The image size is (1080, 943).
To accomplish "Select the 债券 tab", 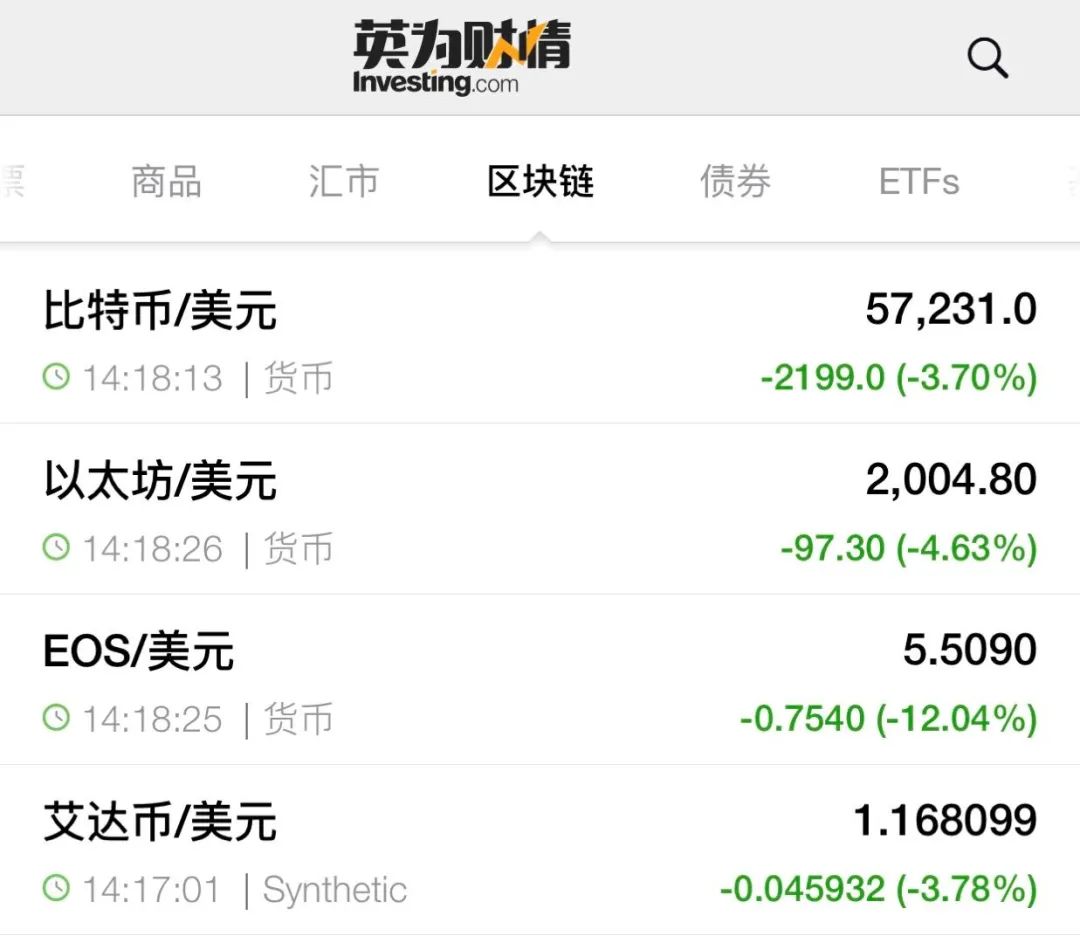I will point(736,182).
